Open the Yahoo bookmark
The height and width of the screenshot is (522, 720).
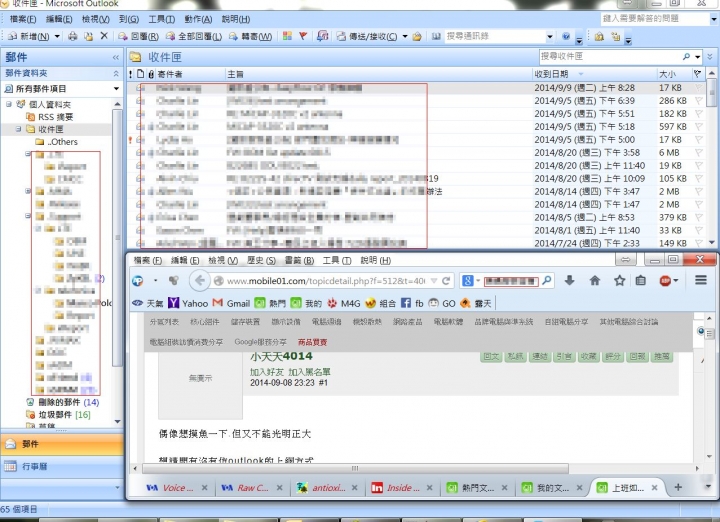tap(188, 303)
